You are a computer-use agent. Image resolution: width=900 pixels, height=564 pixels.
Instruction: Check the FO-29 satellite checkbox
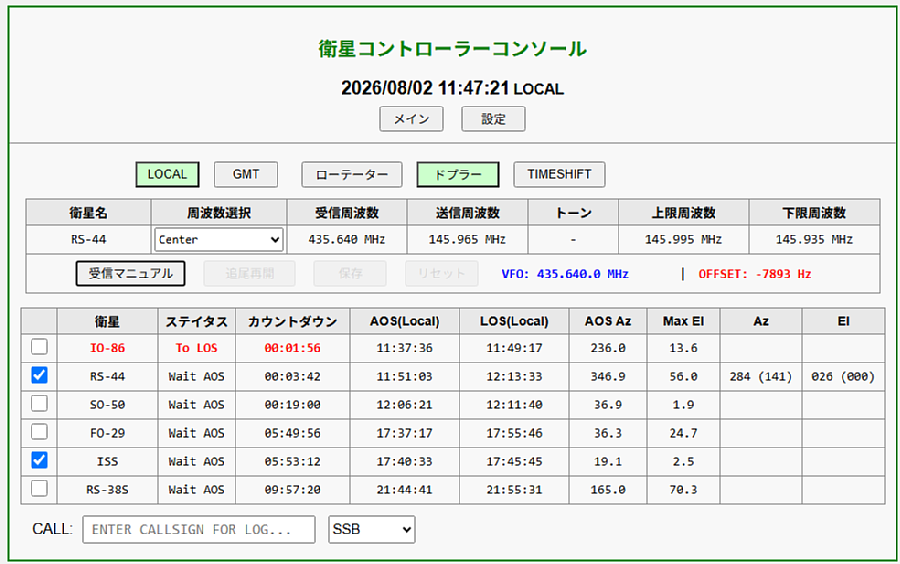[39, 431]
